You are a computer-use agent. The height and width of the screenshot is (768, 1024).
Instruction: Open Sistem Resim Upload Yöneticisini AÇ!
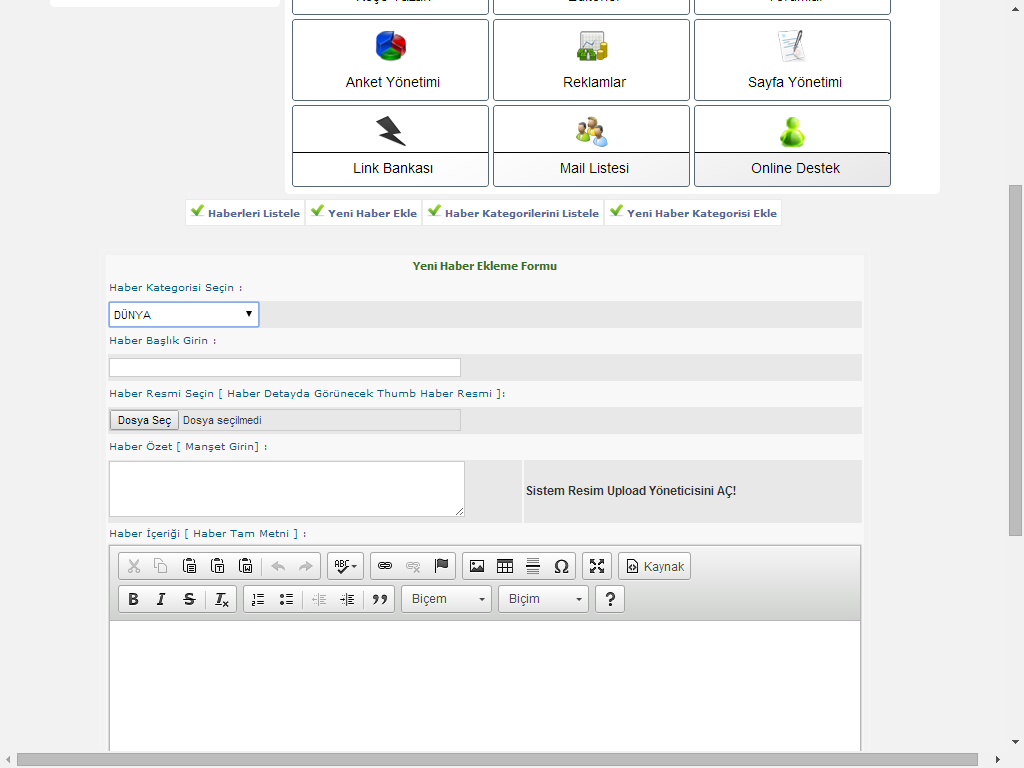(631, 491)
